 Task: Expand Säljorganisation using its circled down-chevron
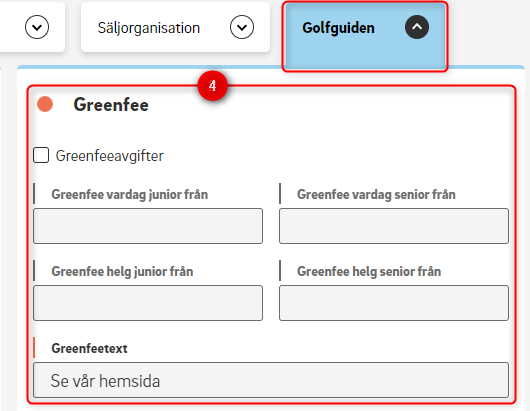coord(242,27)
